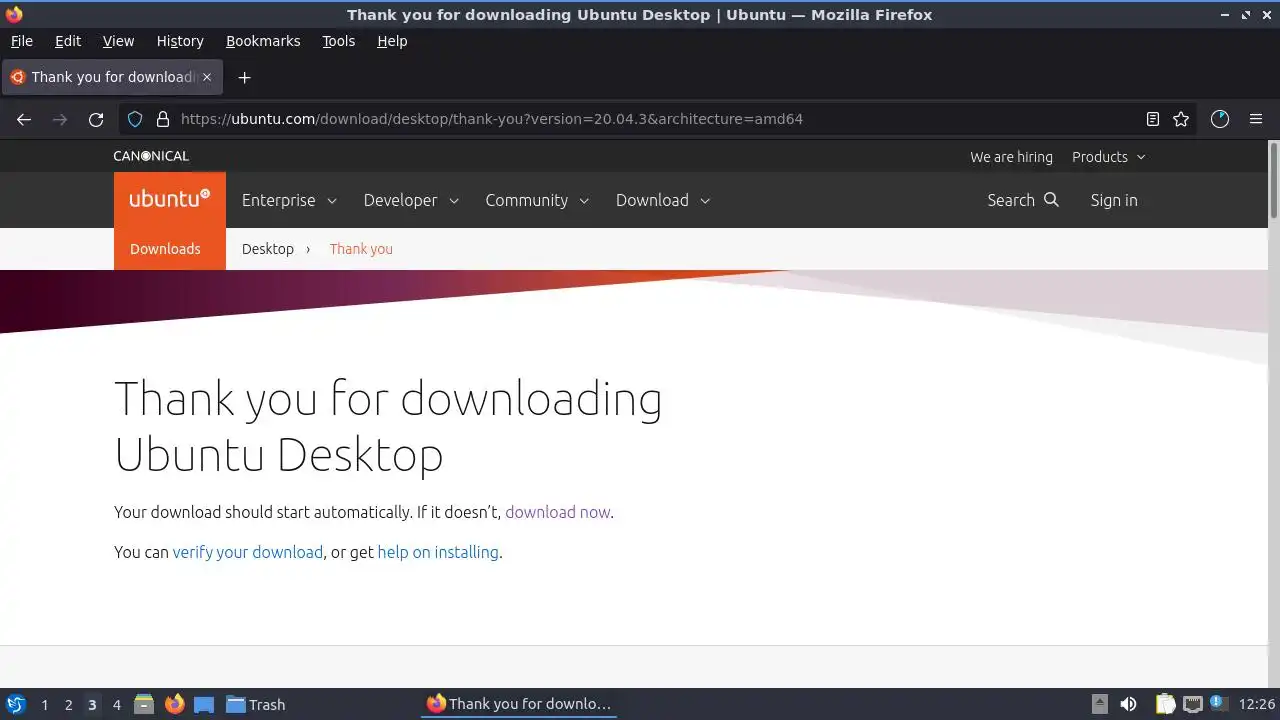Launch the file manager from the panel
Screen dimensions: 1280x720
(x=144, y=704)
